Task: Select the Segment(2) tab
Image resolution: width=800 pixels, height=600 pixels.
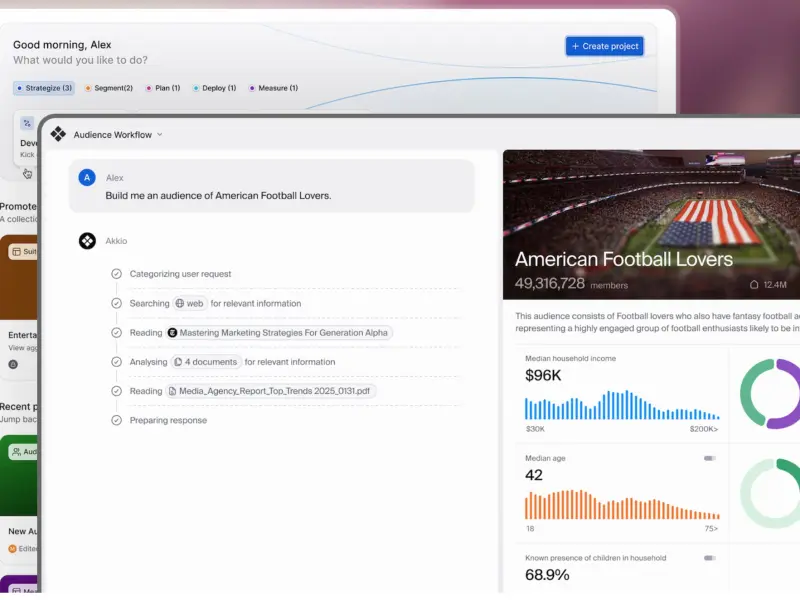Action: click(109, 88)
